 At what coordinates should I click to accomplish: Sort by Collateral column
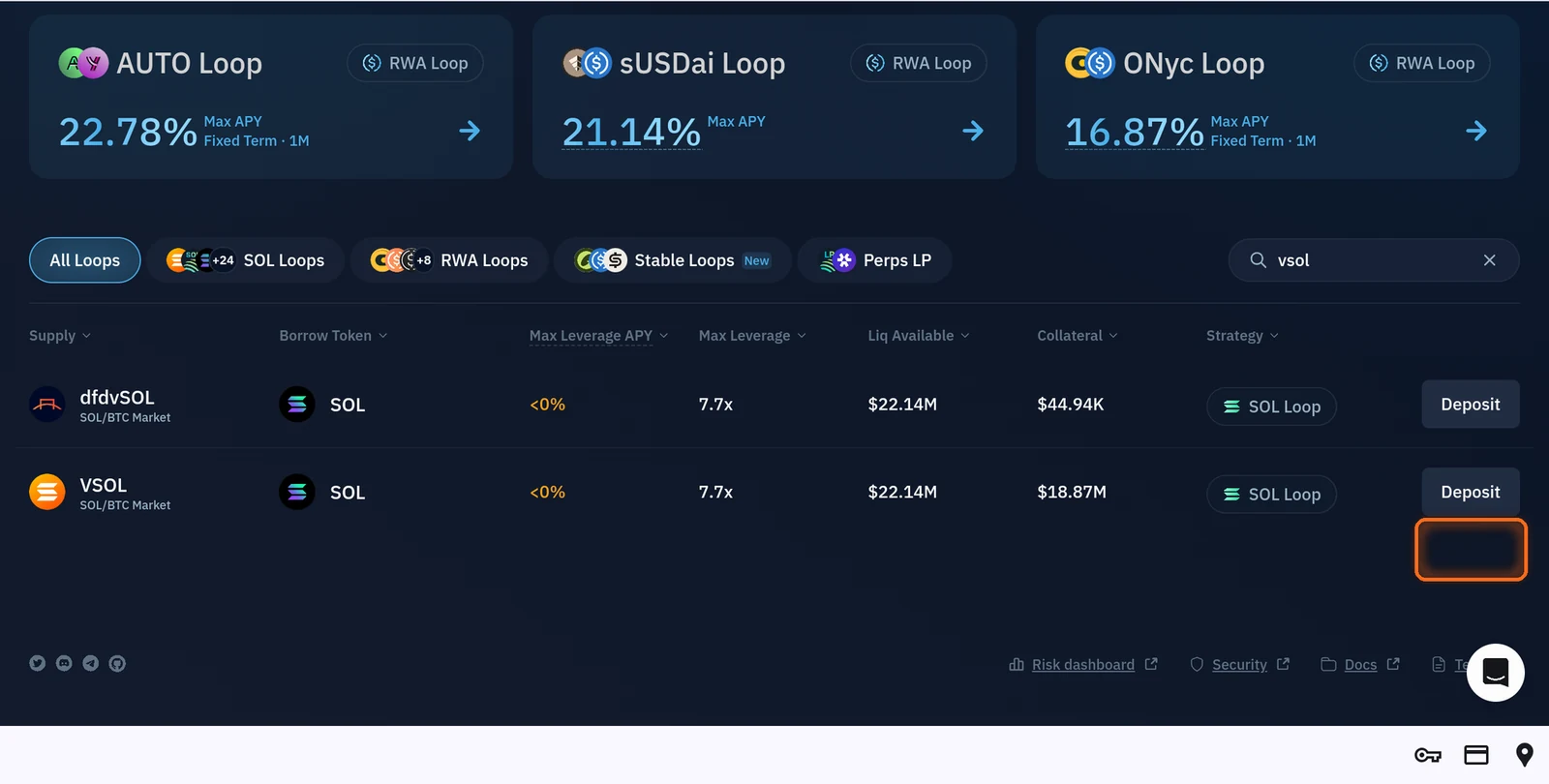tap(1078, 336)
